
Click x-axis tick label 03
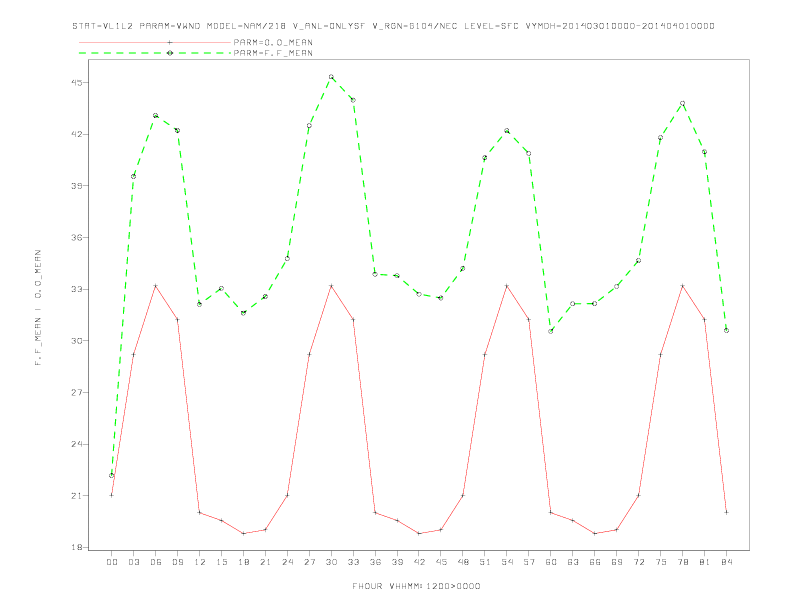click(x=133, y=562)
